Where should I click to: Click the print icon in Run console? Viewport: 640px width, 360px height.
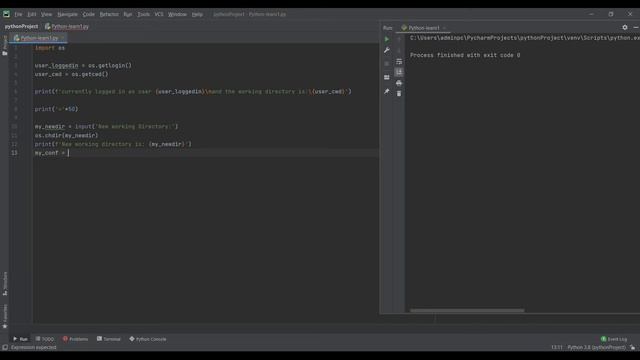(399, 83)
